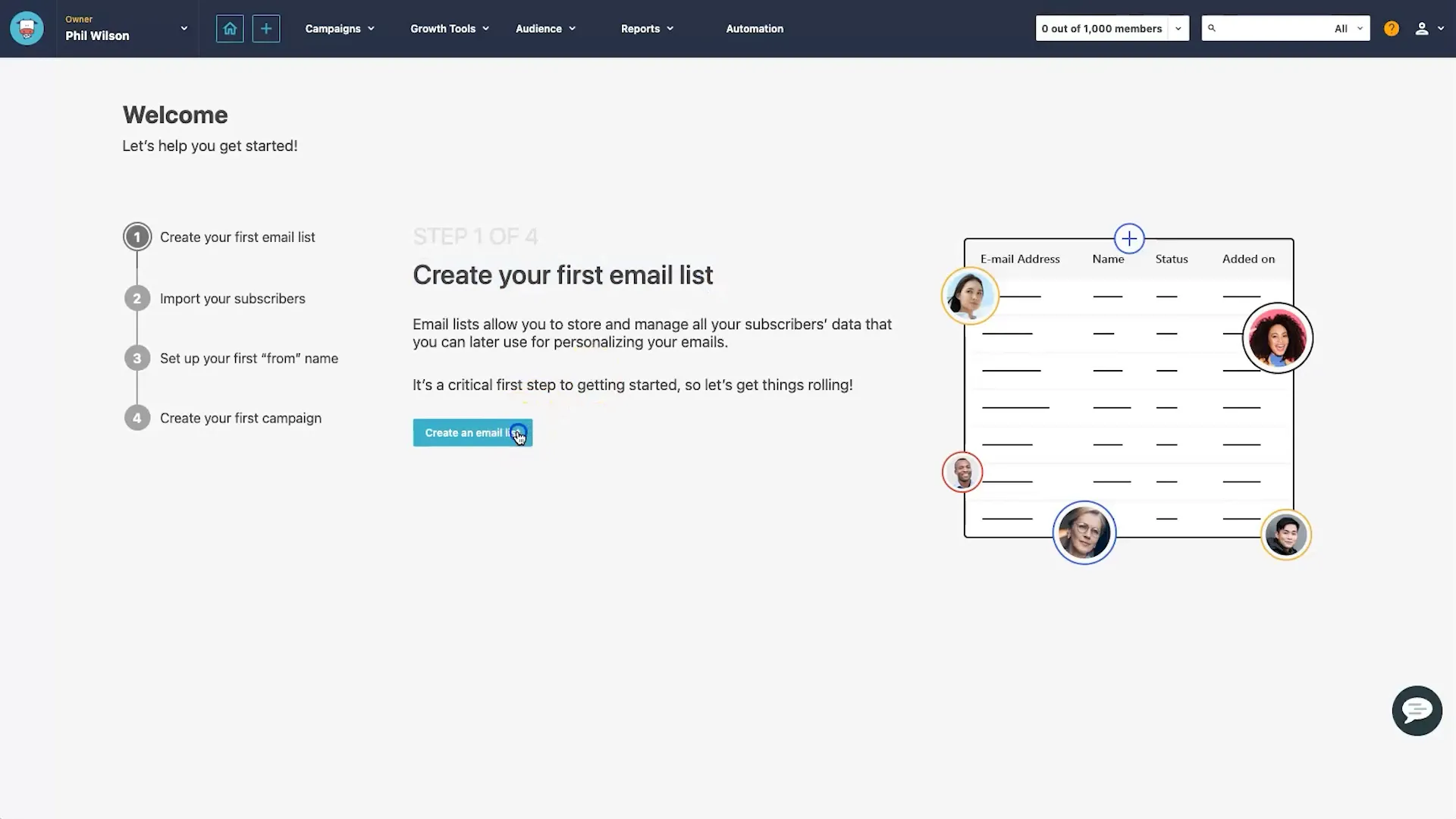Open the live chat support icon
This screenshot has width=1456, height=819.
(1417, 710)
